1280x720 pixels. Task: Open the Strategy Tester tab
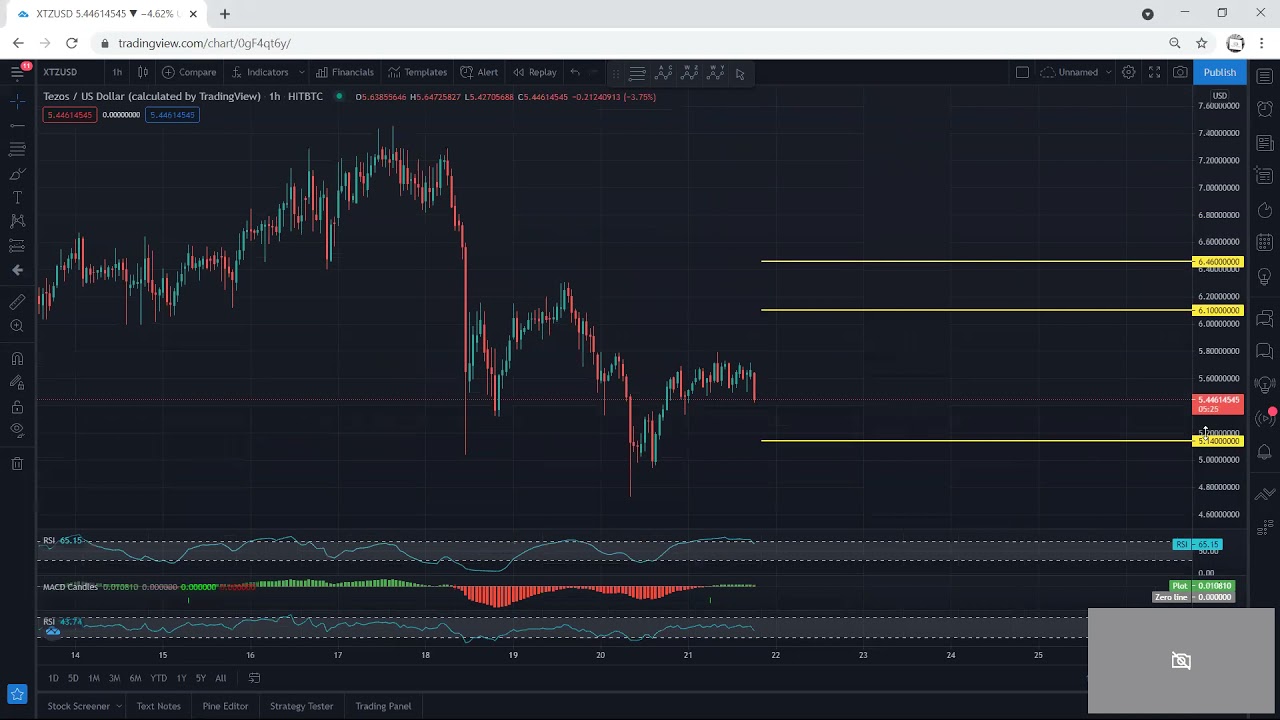(x=301, y=706)
